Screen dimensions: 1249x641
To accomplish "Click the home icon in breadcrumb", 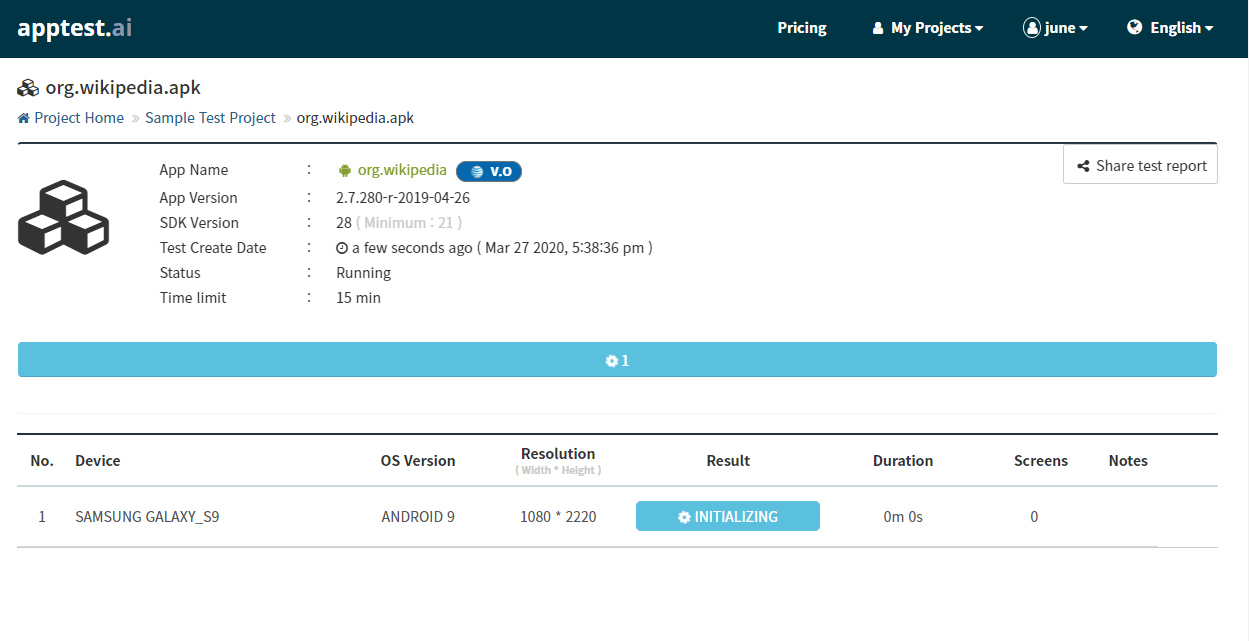I will coord(24,118).
